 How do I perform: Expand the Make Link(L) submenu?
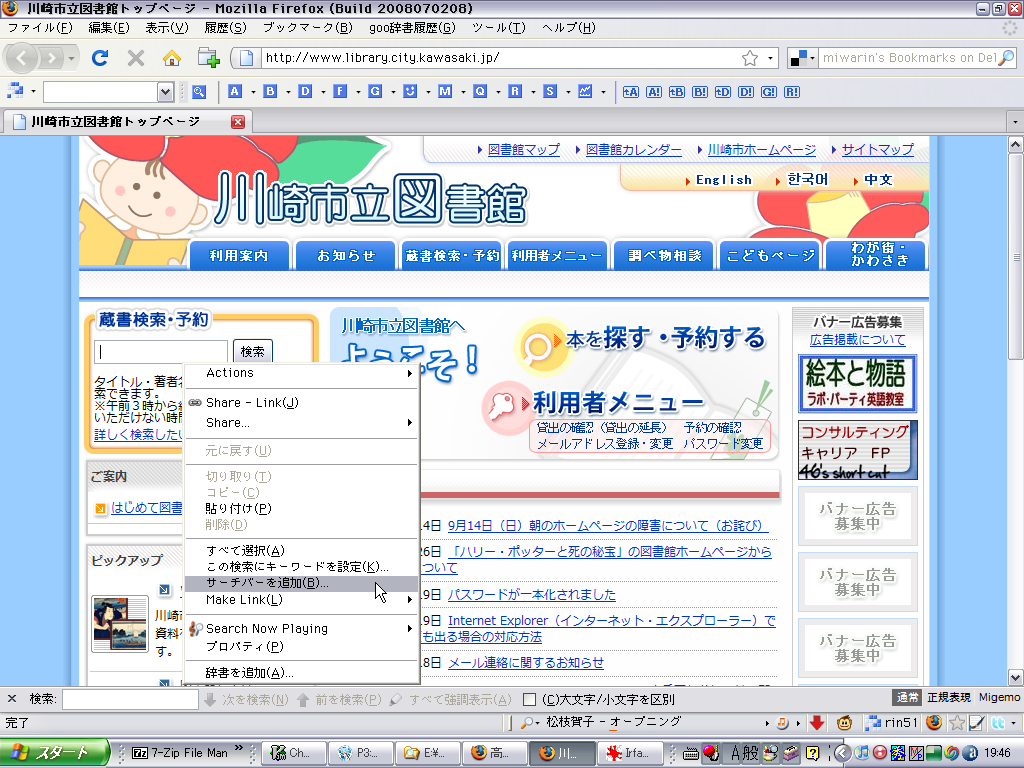click(x=302, y=600)
